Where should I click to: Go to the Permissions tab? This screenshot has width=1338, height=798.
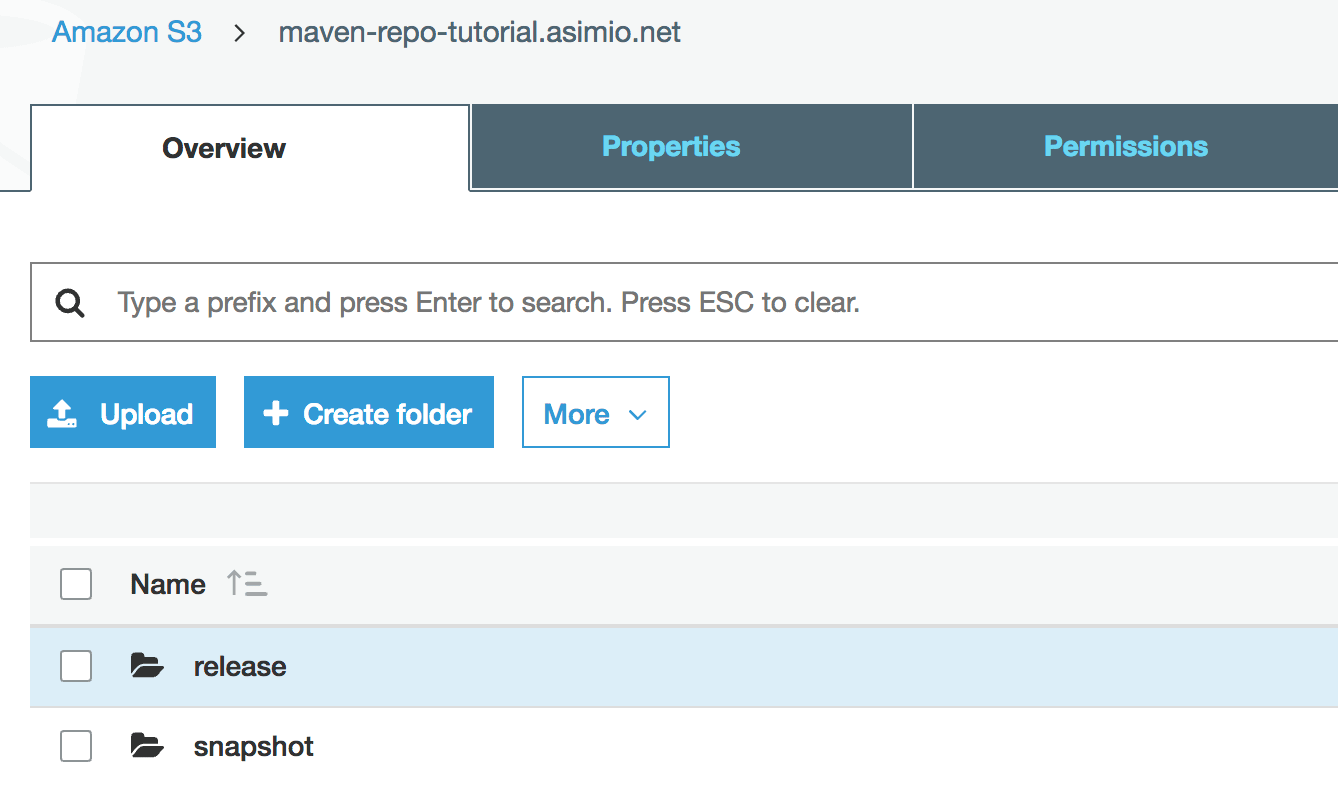[x=1126, y=147]
